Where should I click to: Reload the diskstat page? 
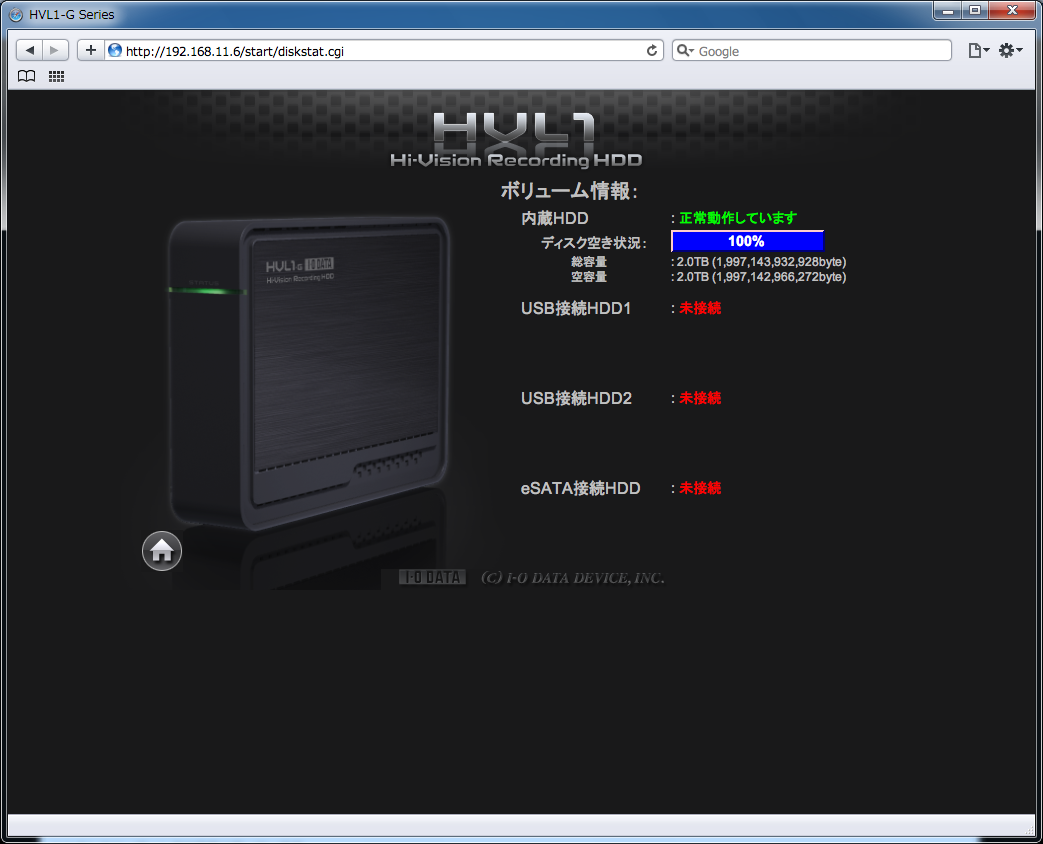[x=652, y=51]
